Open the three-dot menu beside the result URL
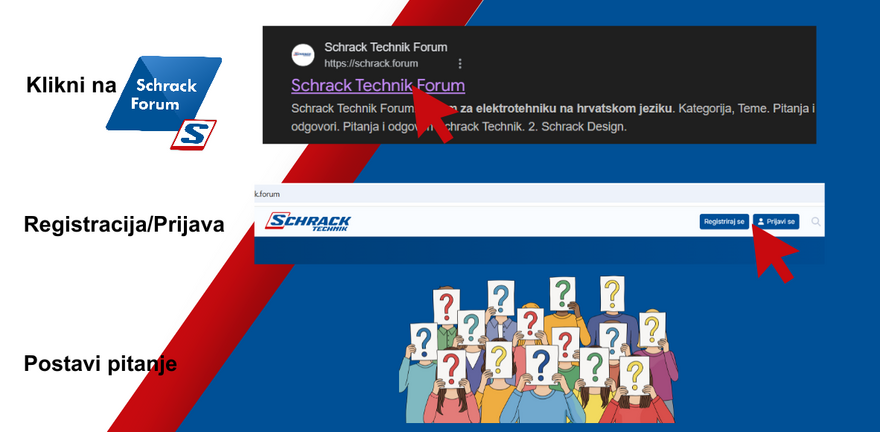880x432 pixels. (460, 63)
